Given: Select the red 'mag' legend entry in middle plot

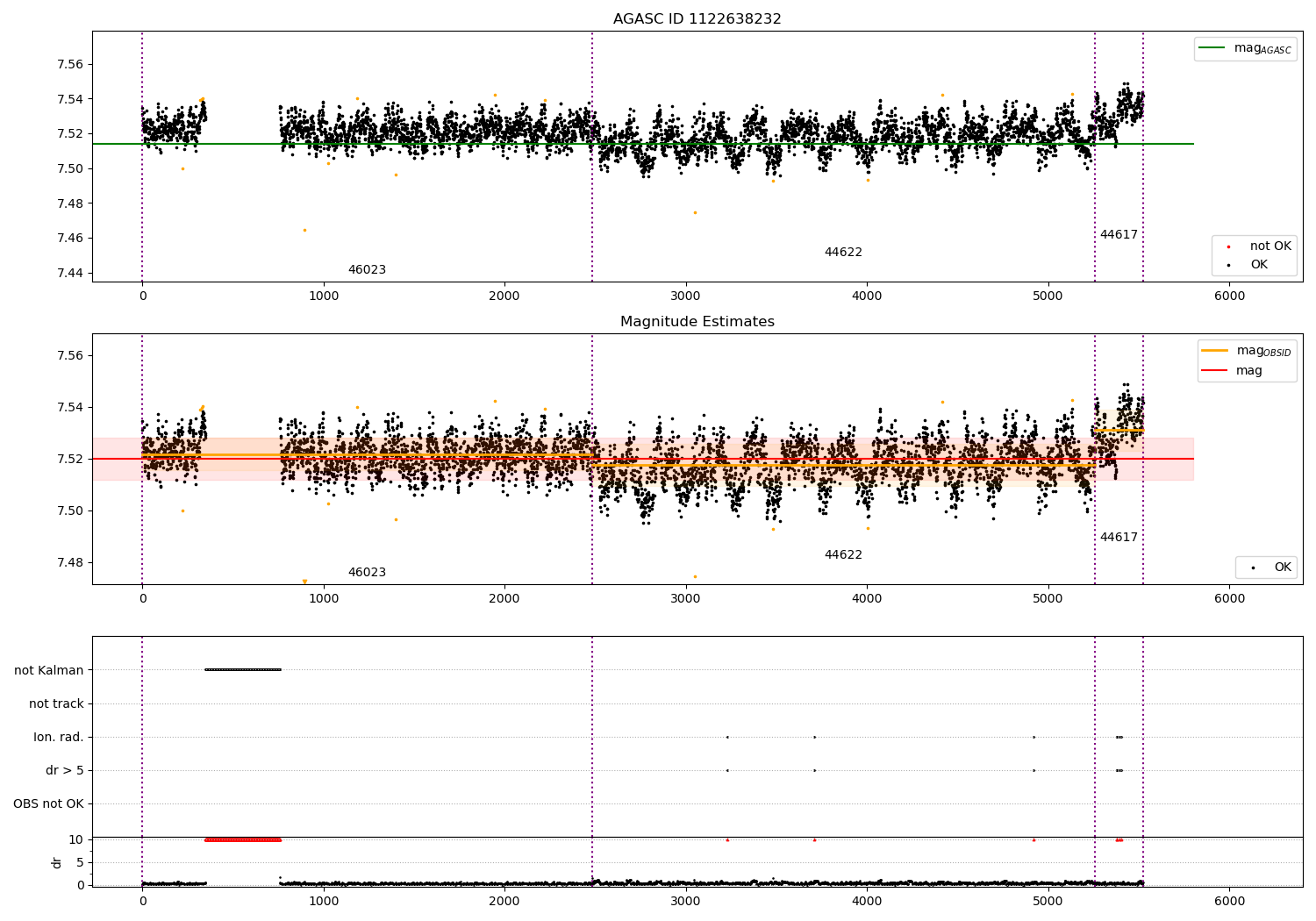Looking at the screenshot, I should point(1233,370).
